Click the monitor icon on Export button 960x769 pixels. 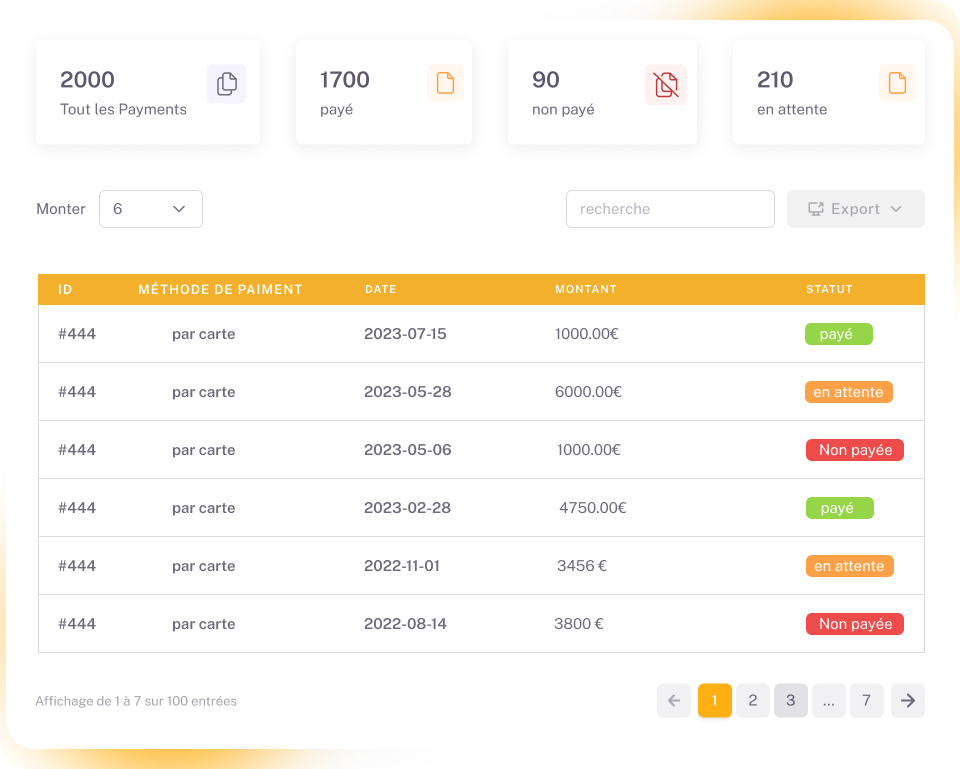(x=815, y=209)
